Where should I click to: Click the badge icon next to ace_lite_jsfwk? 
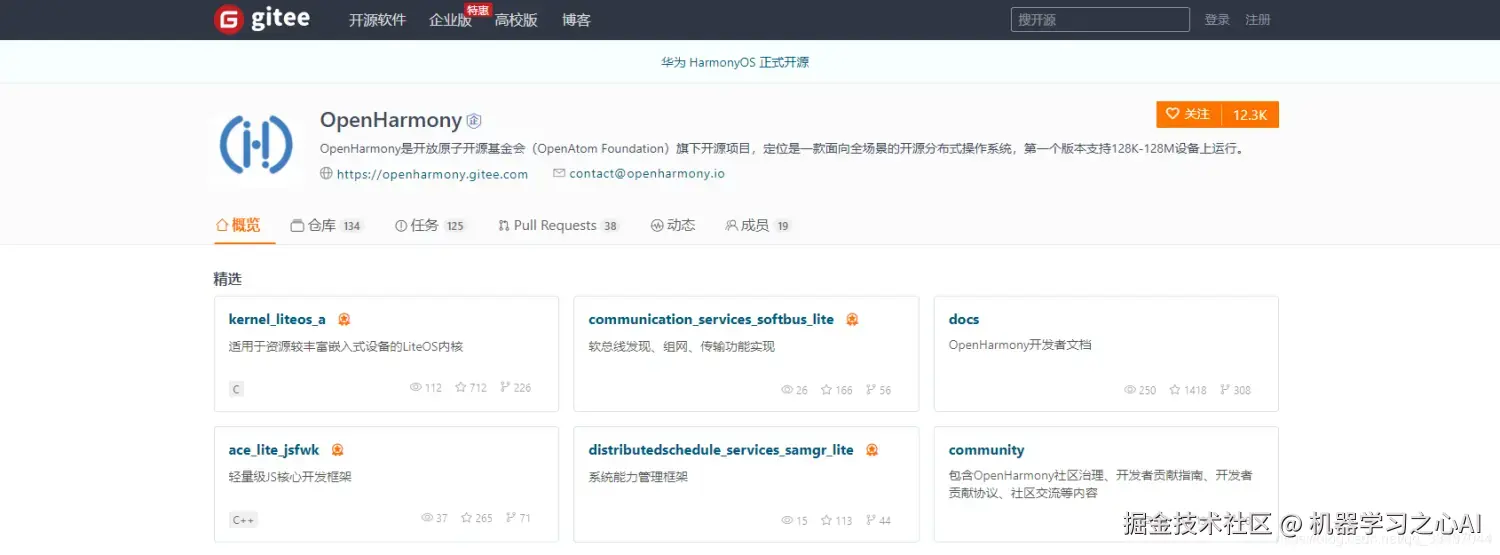coord(337,450)
